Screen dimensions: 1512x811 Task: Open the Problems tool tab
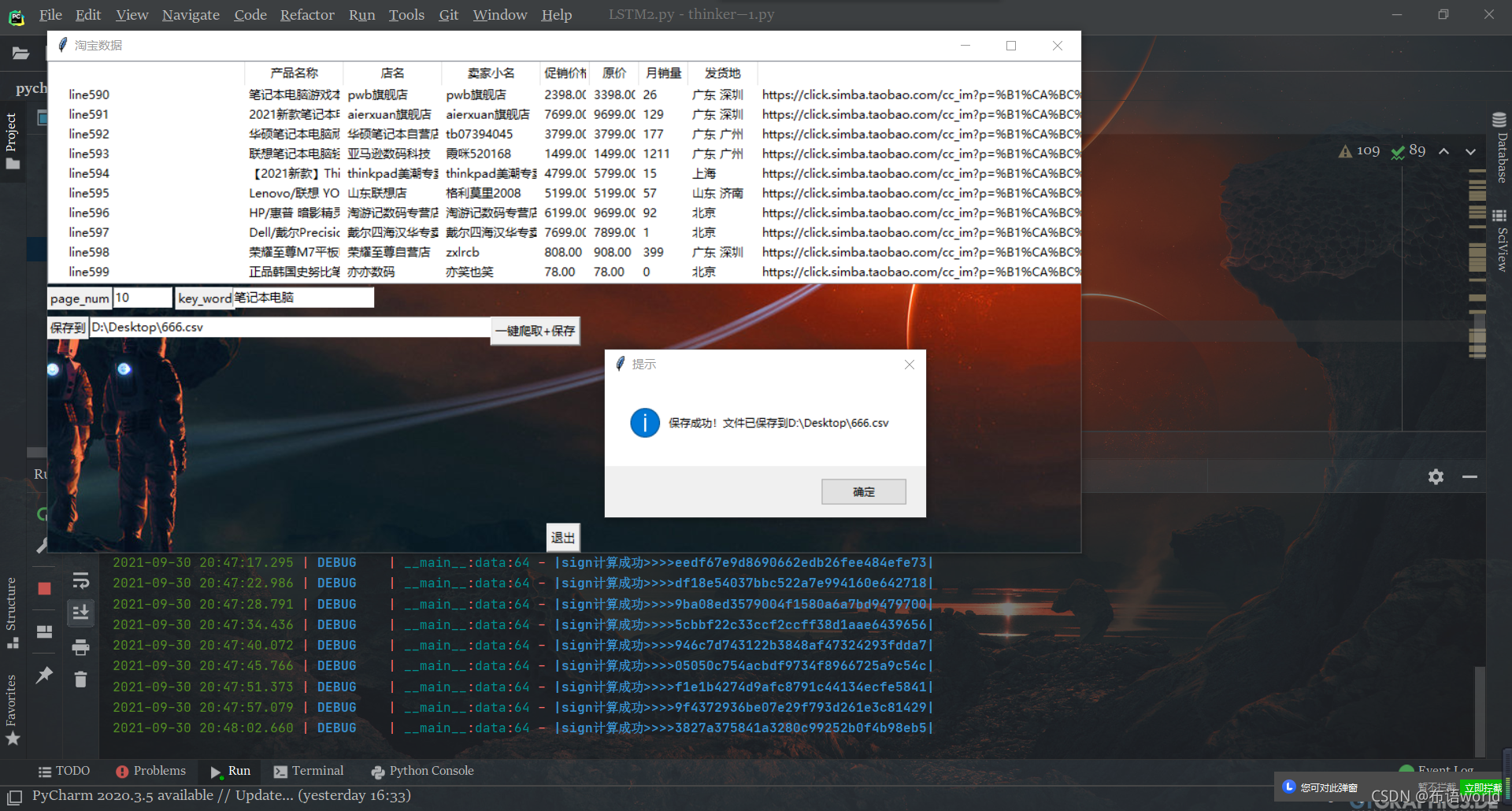(x=150, y=771)
